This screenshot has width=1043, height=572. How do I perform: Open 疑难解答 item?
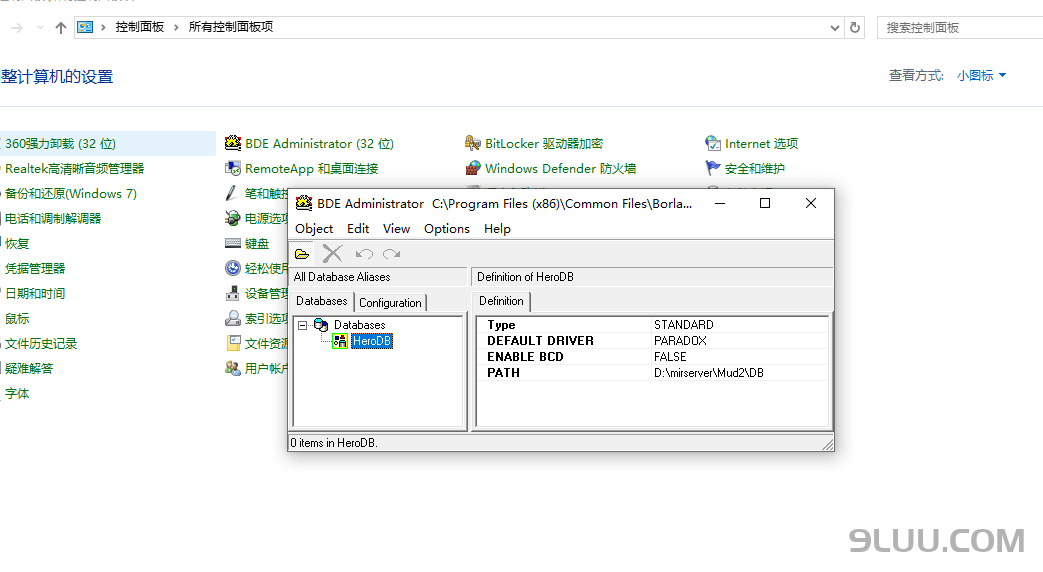[29, 368]
